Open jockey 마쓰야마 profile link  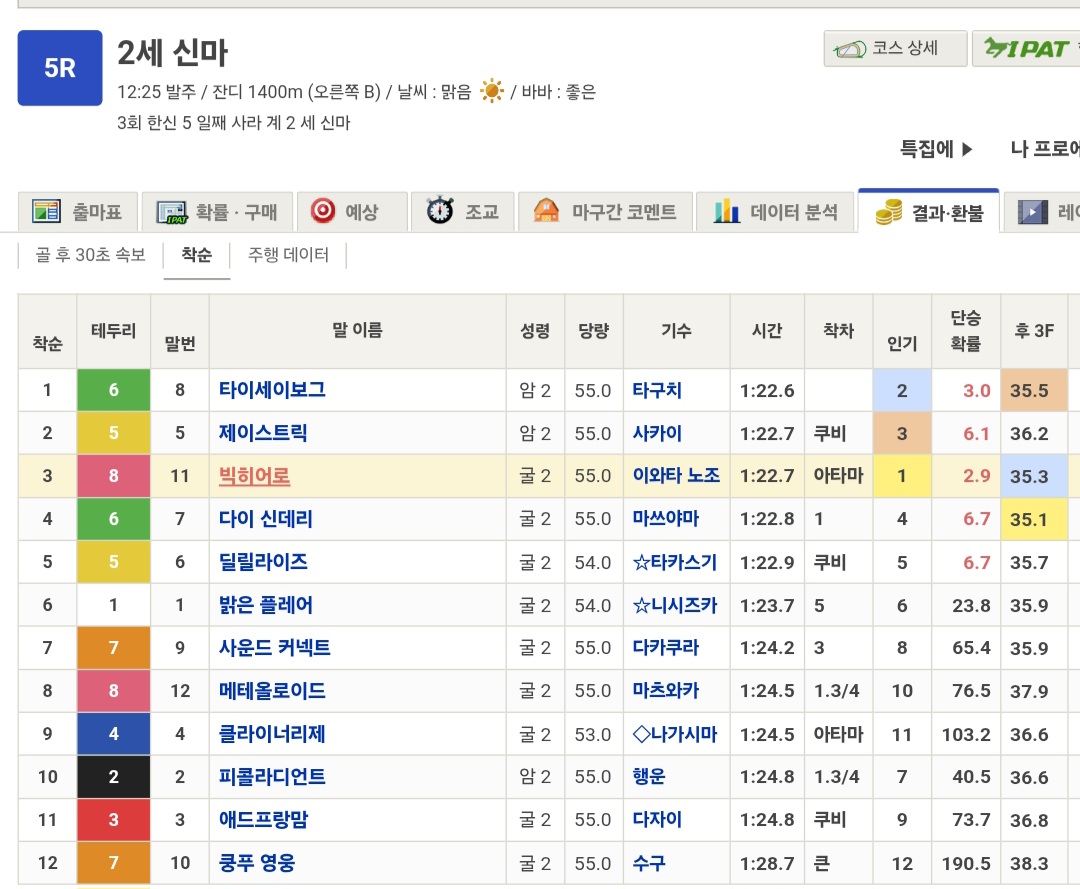click(665, 519)
